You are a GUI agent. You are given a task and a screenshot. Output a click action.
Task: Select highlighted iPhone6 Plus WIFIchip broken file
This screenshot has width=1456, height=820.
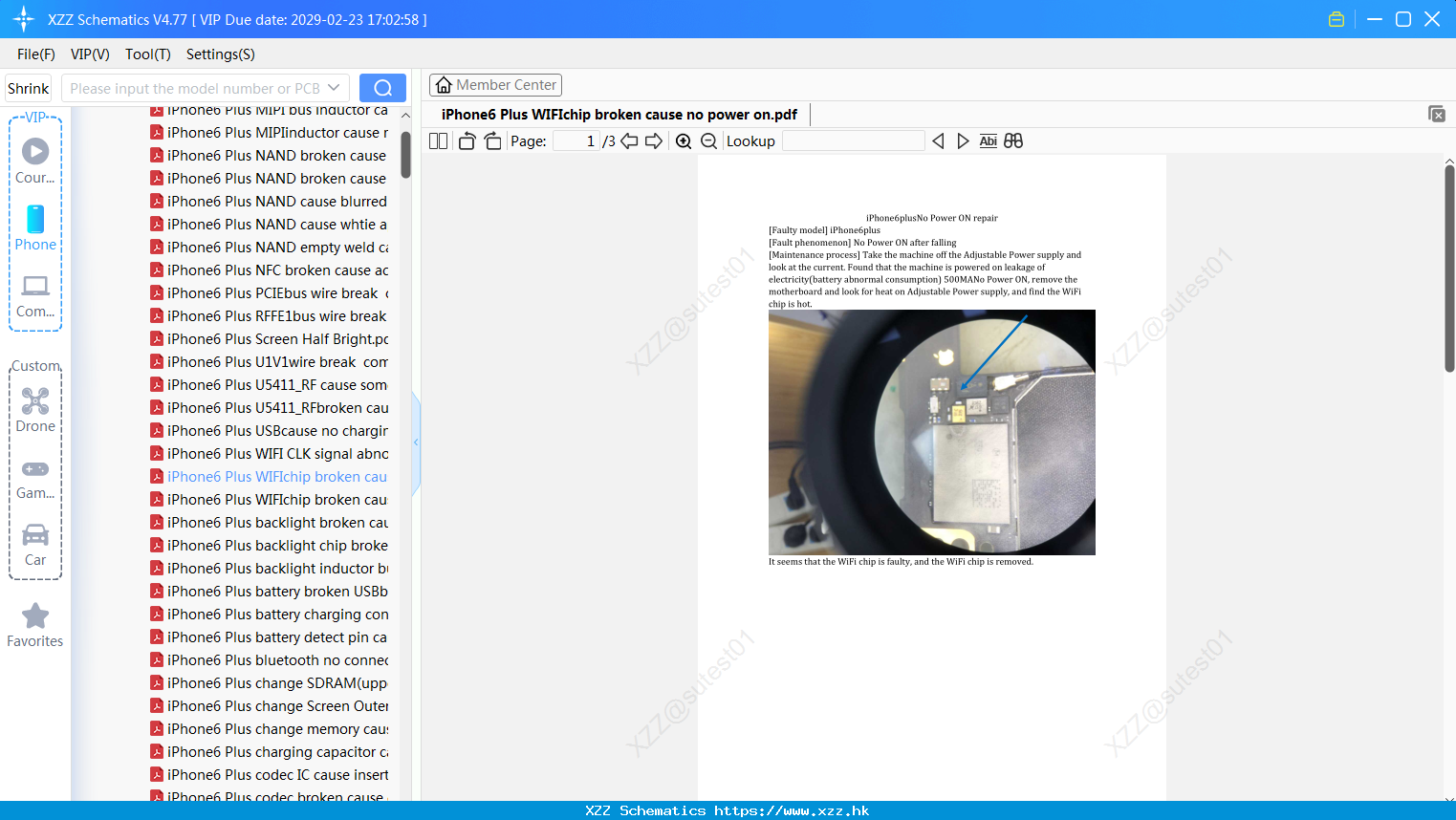[x=277, y=477]
